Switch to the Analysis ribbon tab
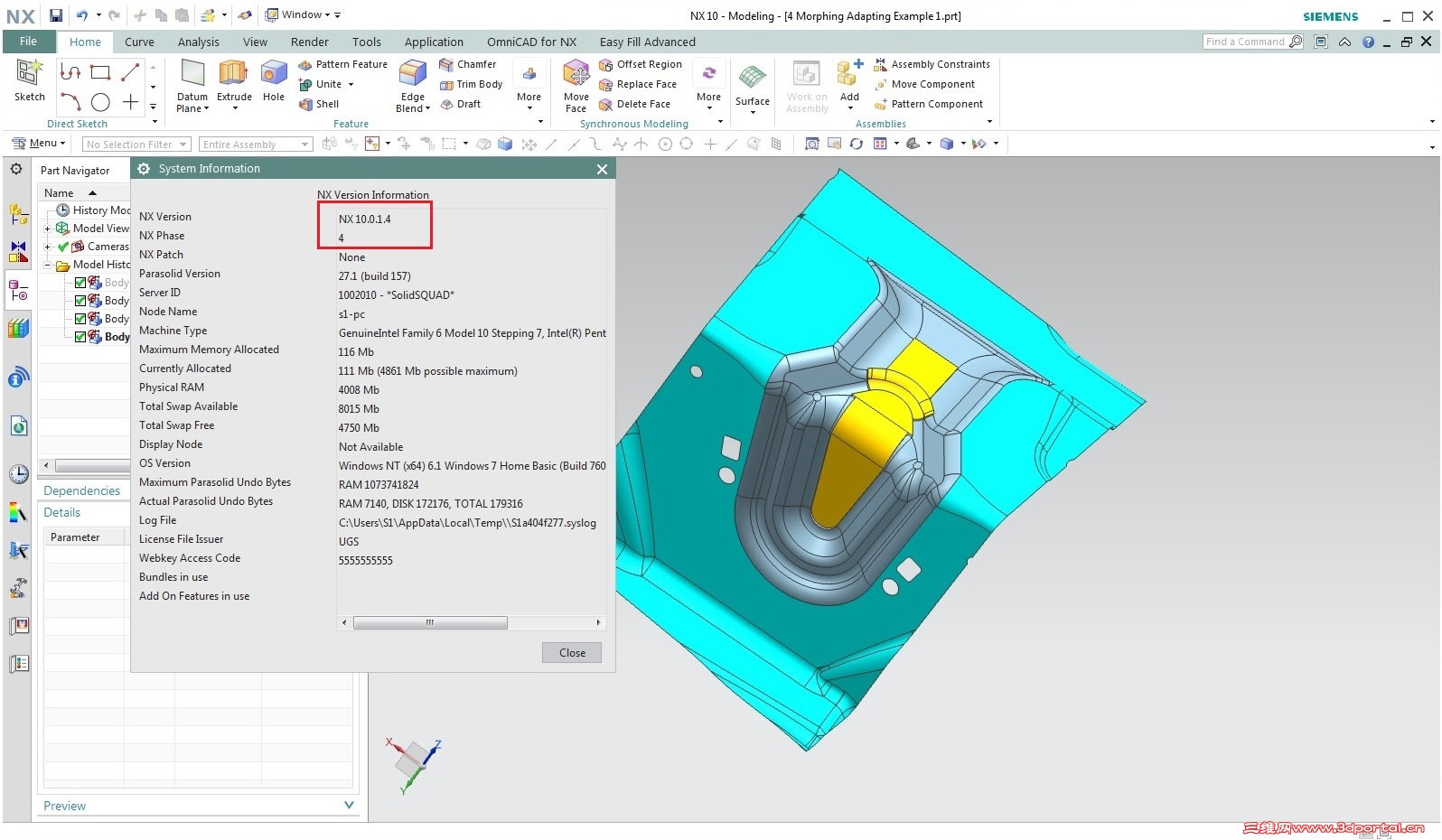 (x=198, y=42)
